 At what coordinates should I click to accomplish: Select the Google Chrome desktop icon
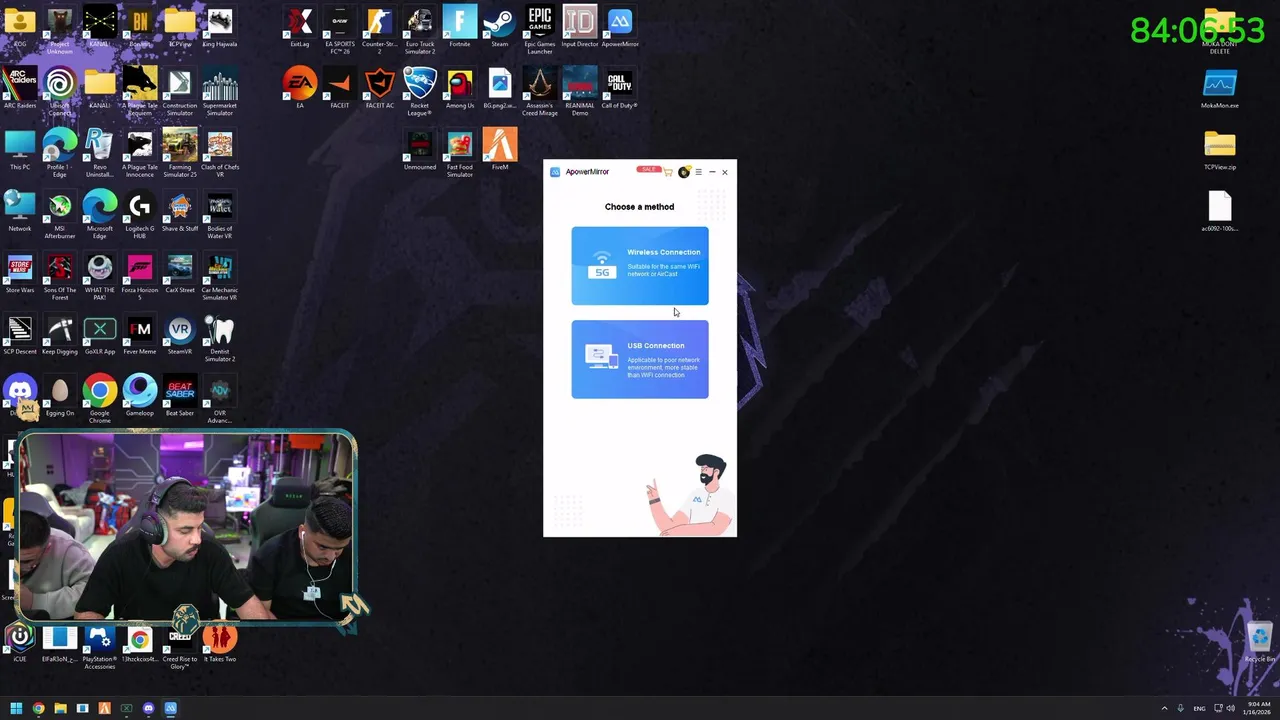pos(100,399)
